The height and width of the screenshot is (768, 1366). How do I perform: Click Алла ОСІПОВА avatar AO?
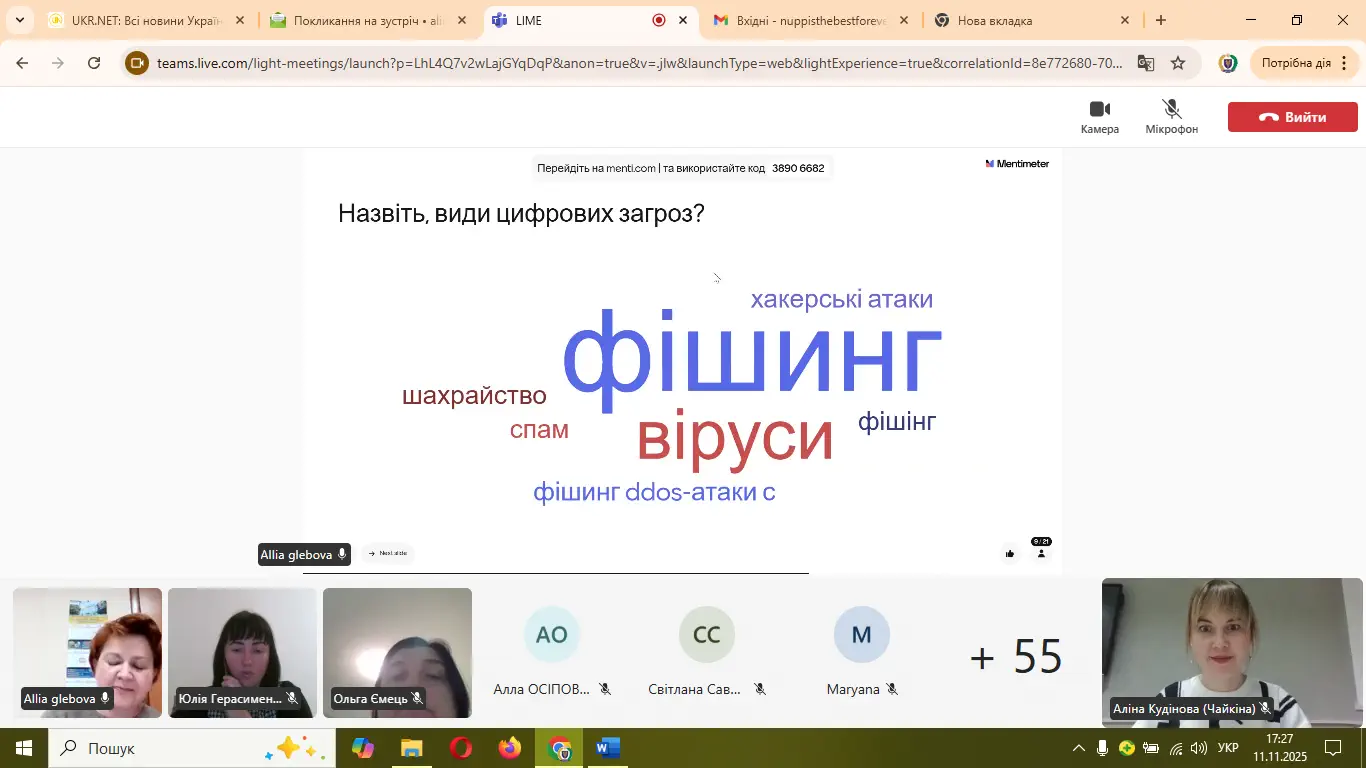click(551, 635)
